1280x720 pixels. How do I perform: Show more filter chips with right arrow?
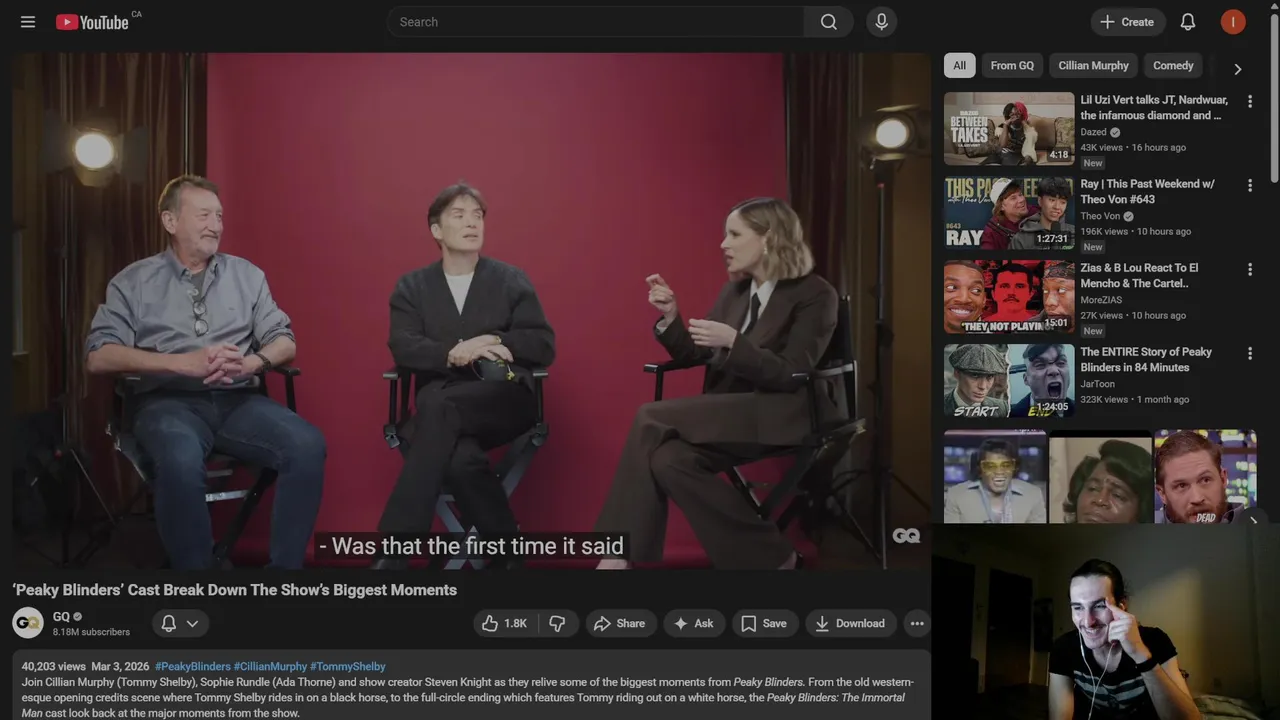pyautogui.click(x=1237, y=69)
